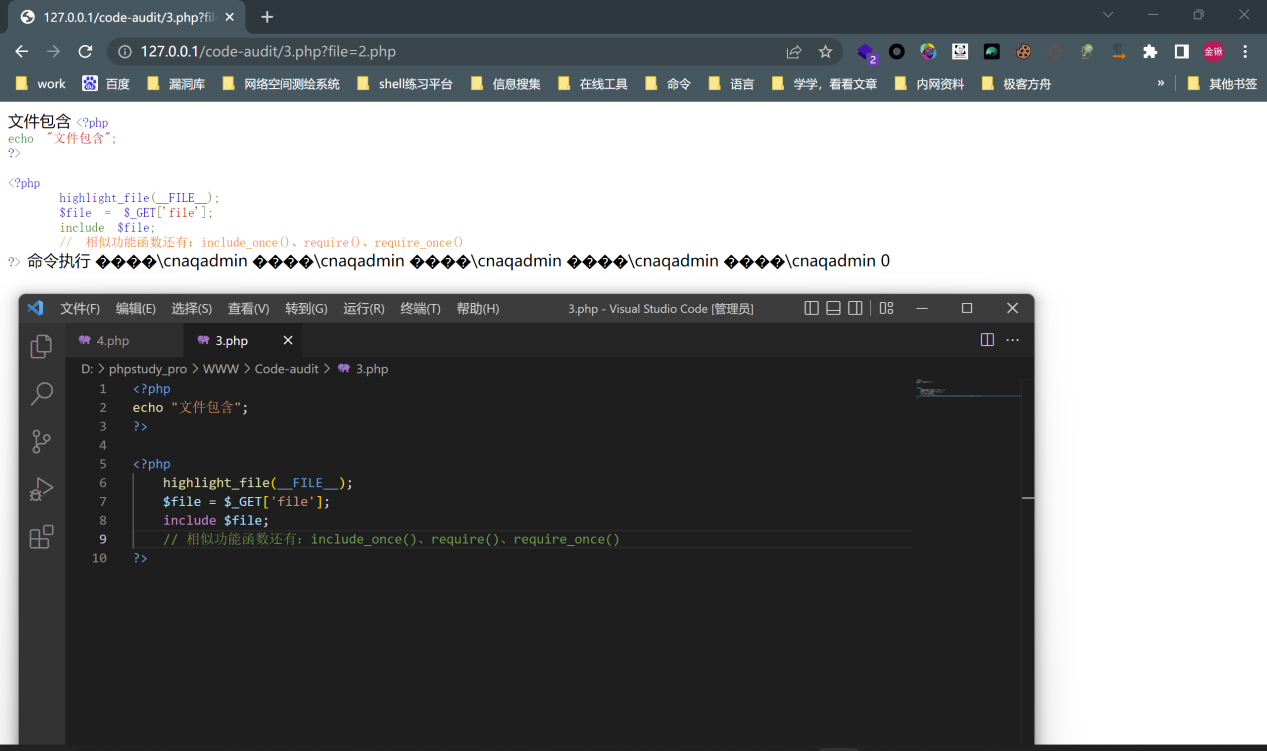
Task: Click the phpstudy_pro breadcrumb segment
Action: (x=148, y=369)
